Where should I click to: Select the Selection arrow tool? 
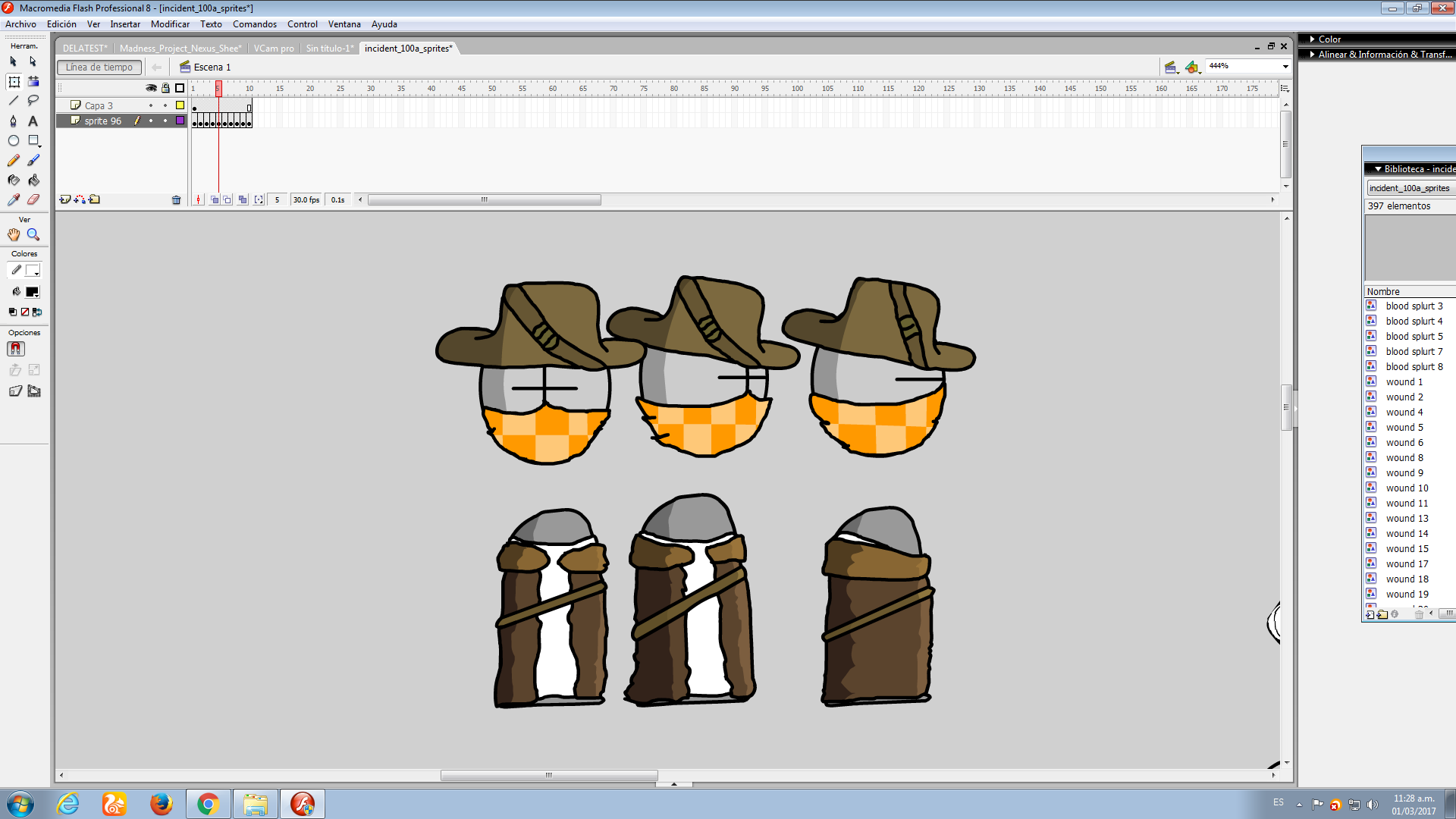pos(14,61)
